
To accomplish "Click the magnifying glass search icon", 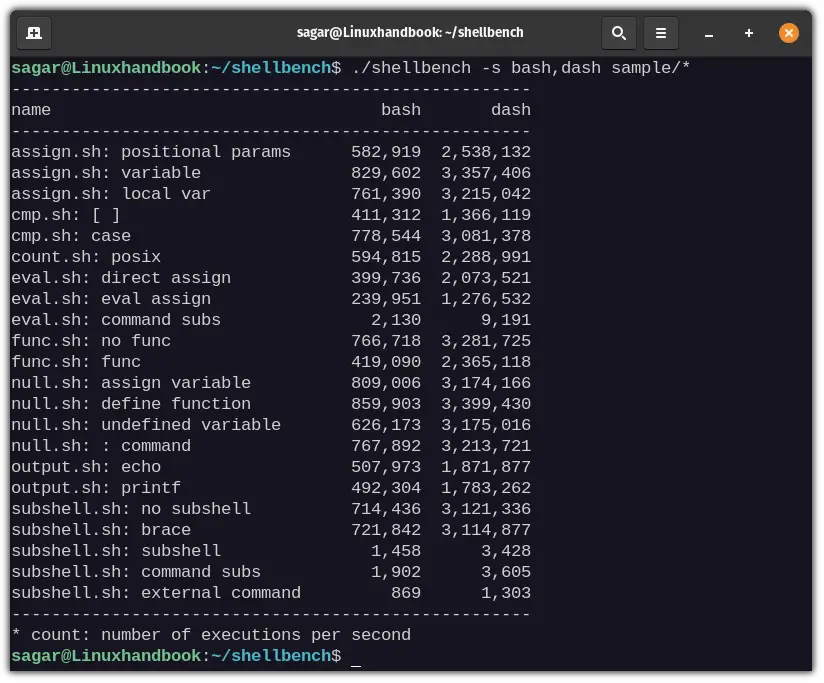I will point(618,32).
